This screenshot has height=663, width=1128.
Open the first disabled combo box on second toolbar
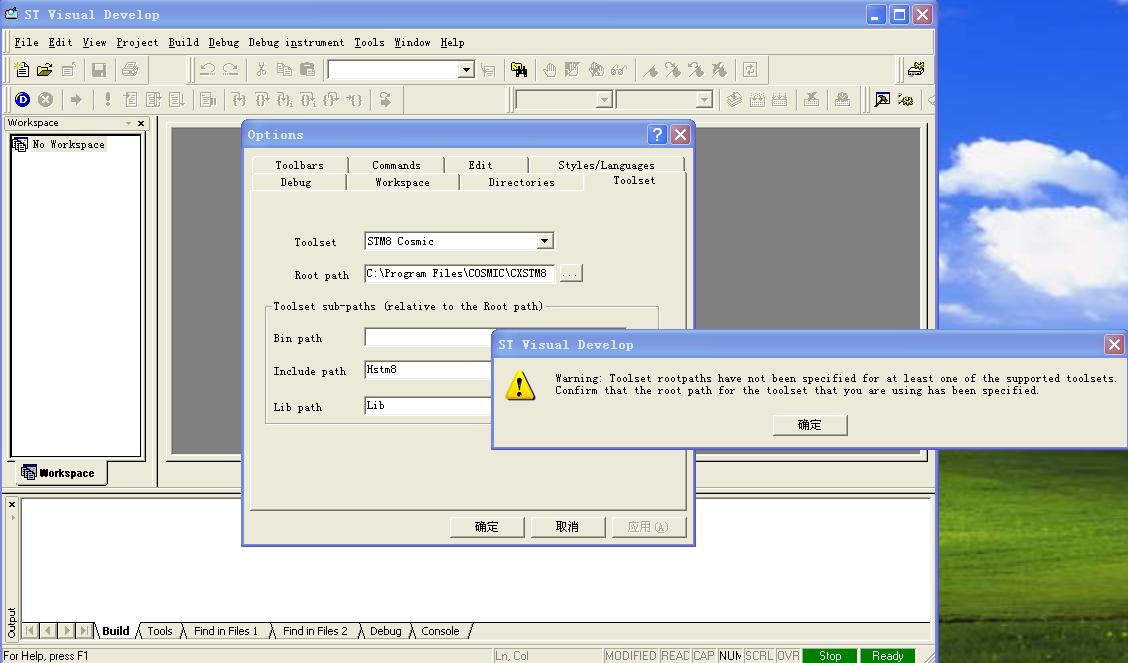coord(604,99)
